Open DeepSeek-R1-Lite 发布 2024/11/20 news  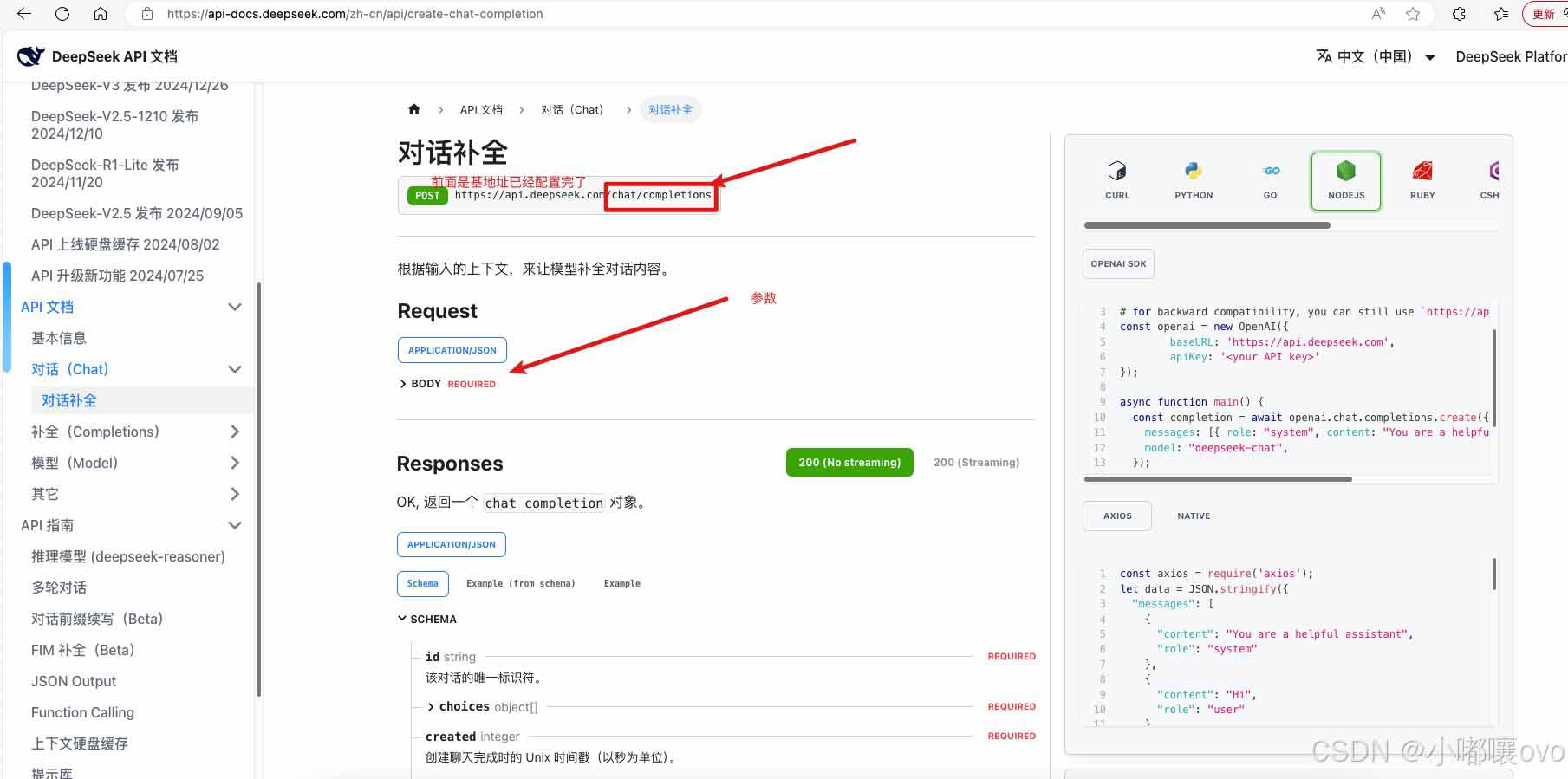point(105,173)
